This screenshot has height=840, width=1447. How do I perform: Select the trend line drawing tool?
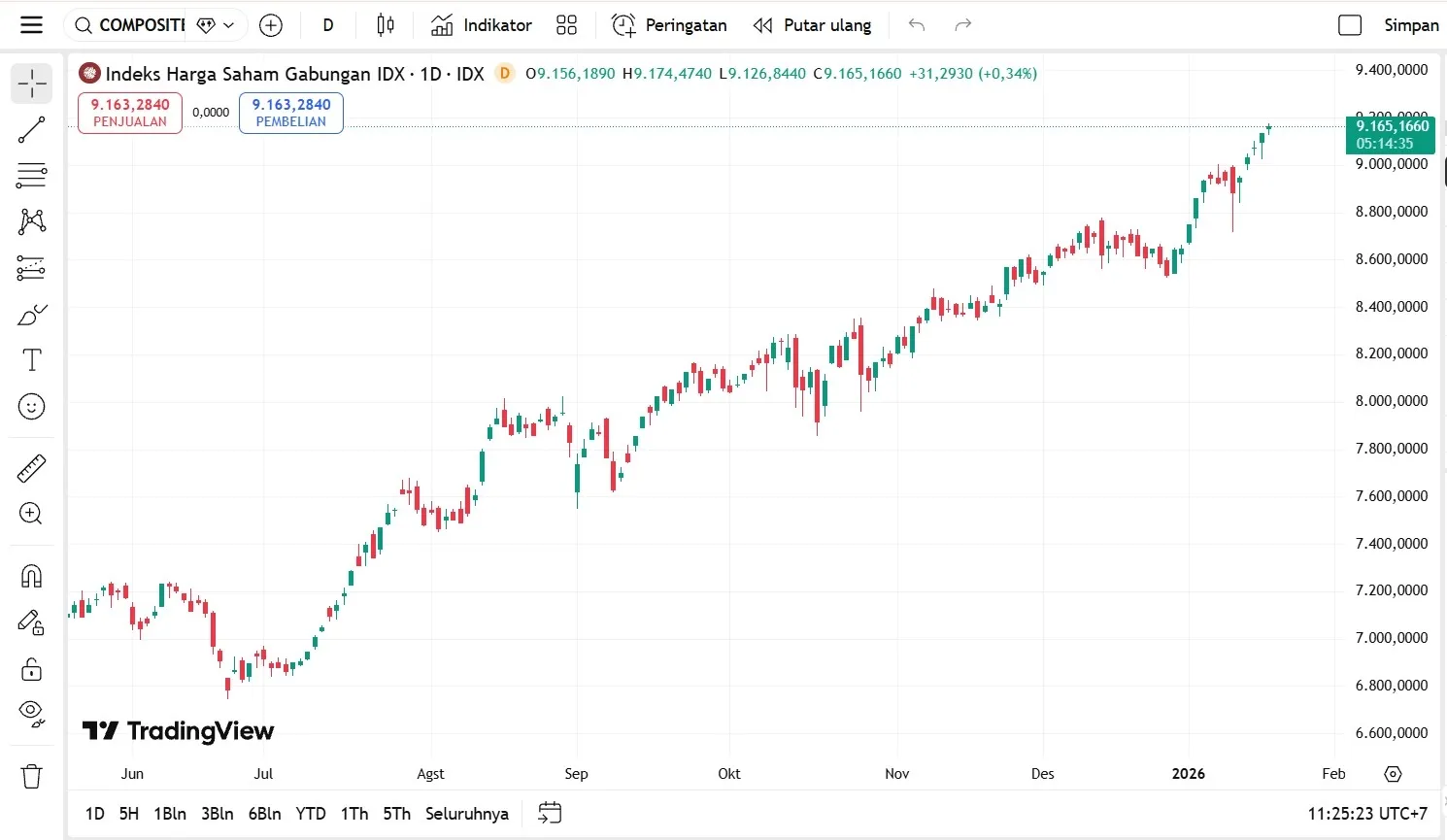[x=32, y=129]
